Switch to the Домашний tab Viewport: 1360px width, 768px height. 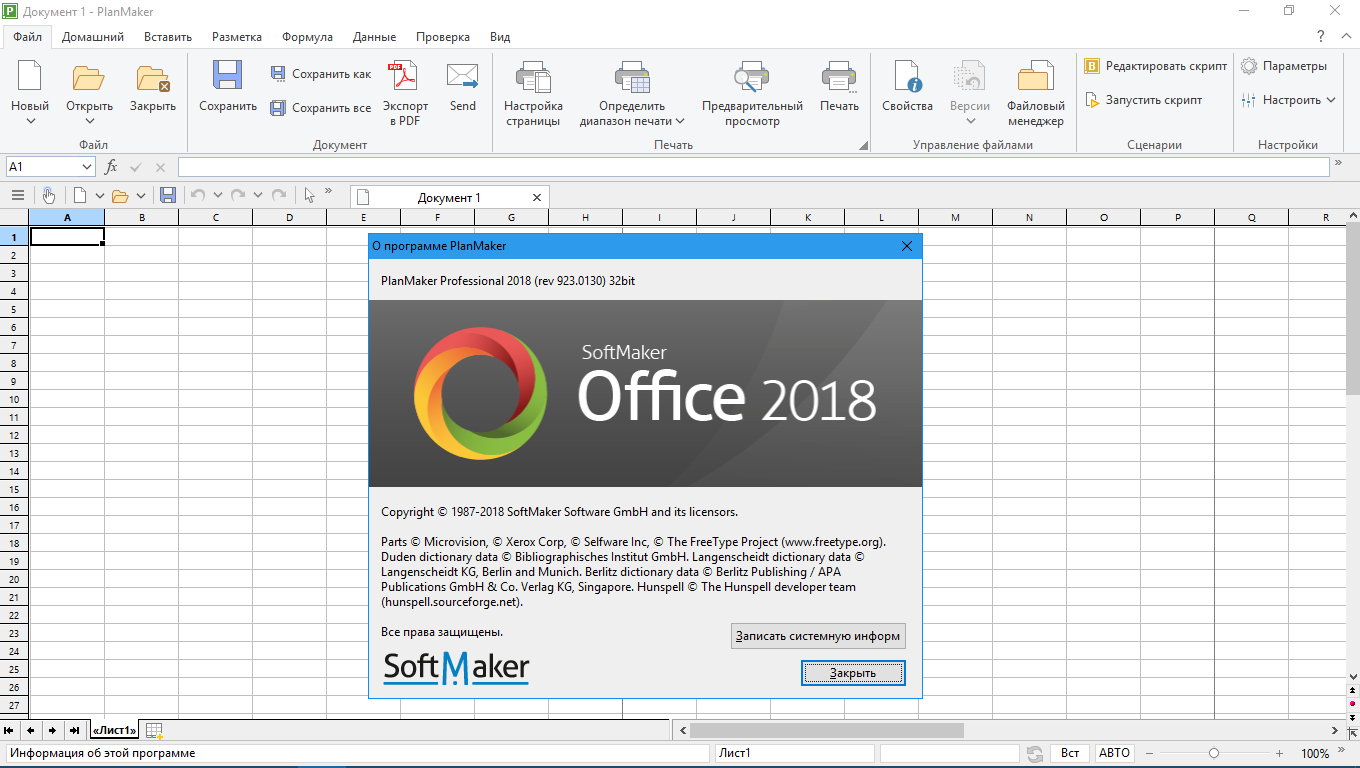point(93,37)
